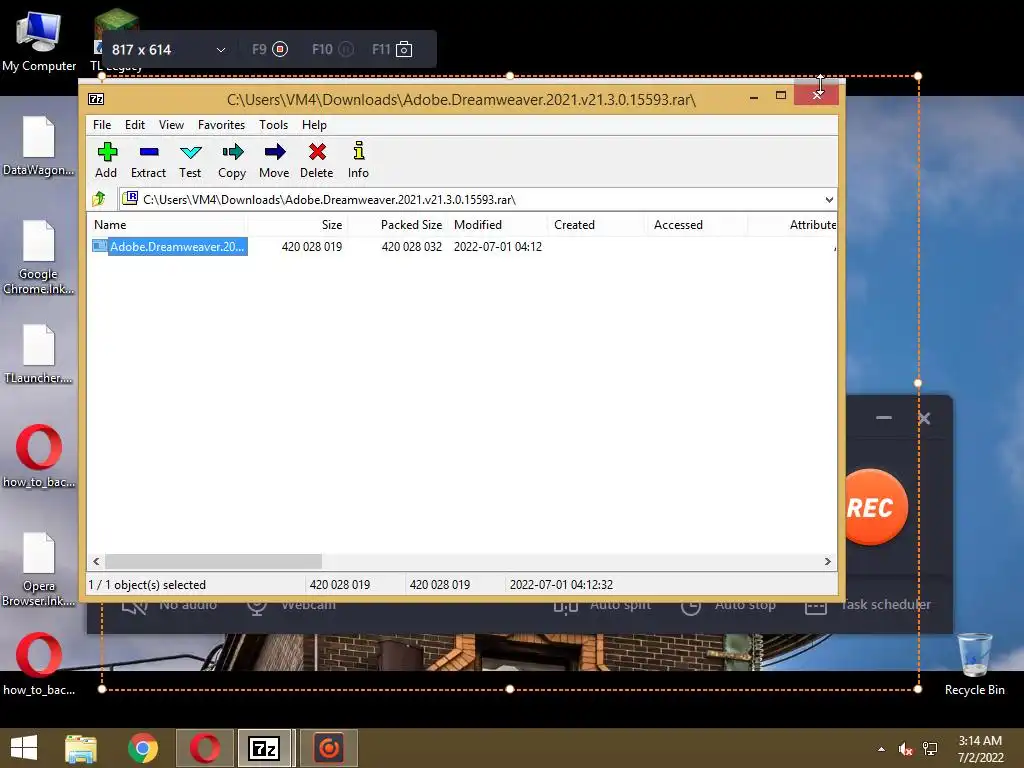The height and width of the screenshot is (768, 1024).
Task: Open the View menu
Action: pos(171,125)
